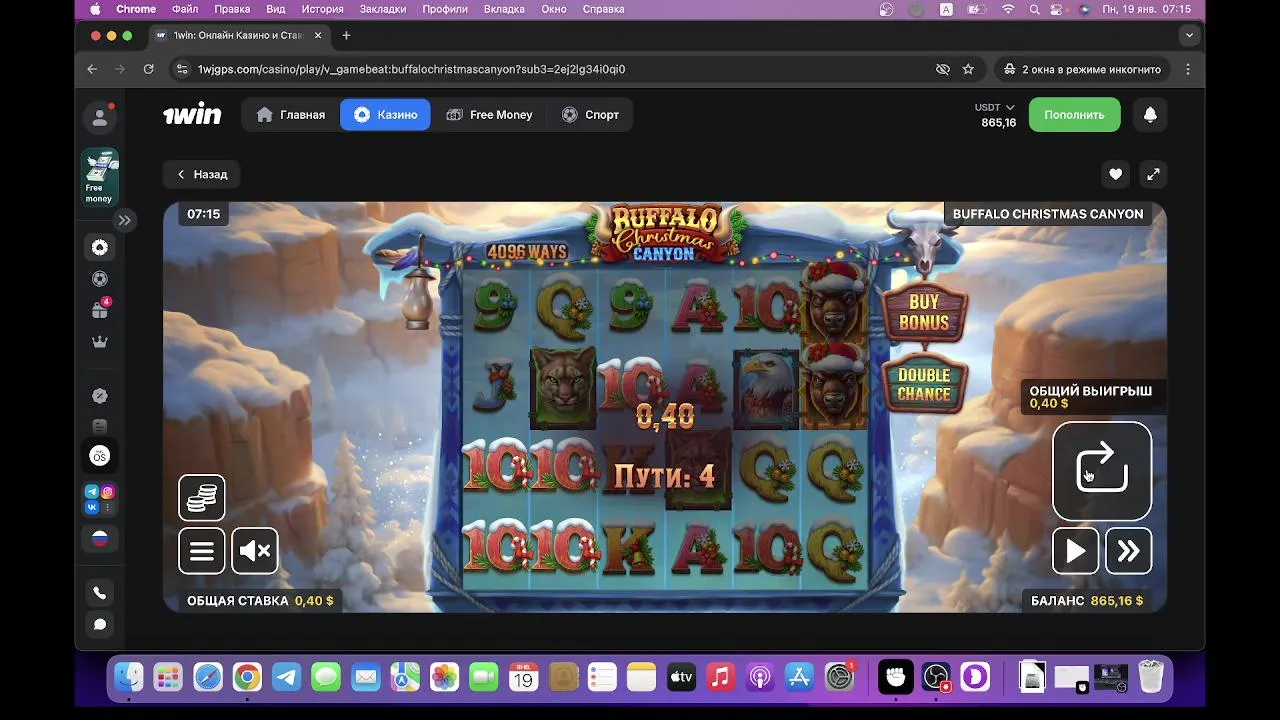Open the phone support icon
Screen dimensions: 1280x720
click(100, 593)
